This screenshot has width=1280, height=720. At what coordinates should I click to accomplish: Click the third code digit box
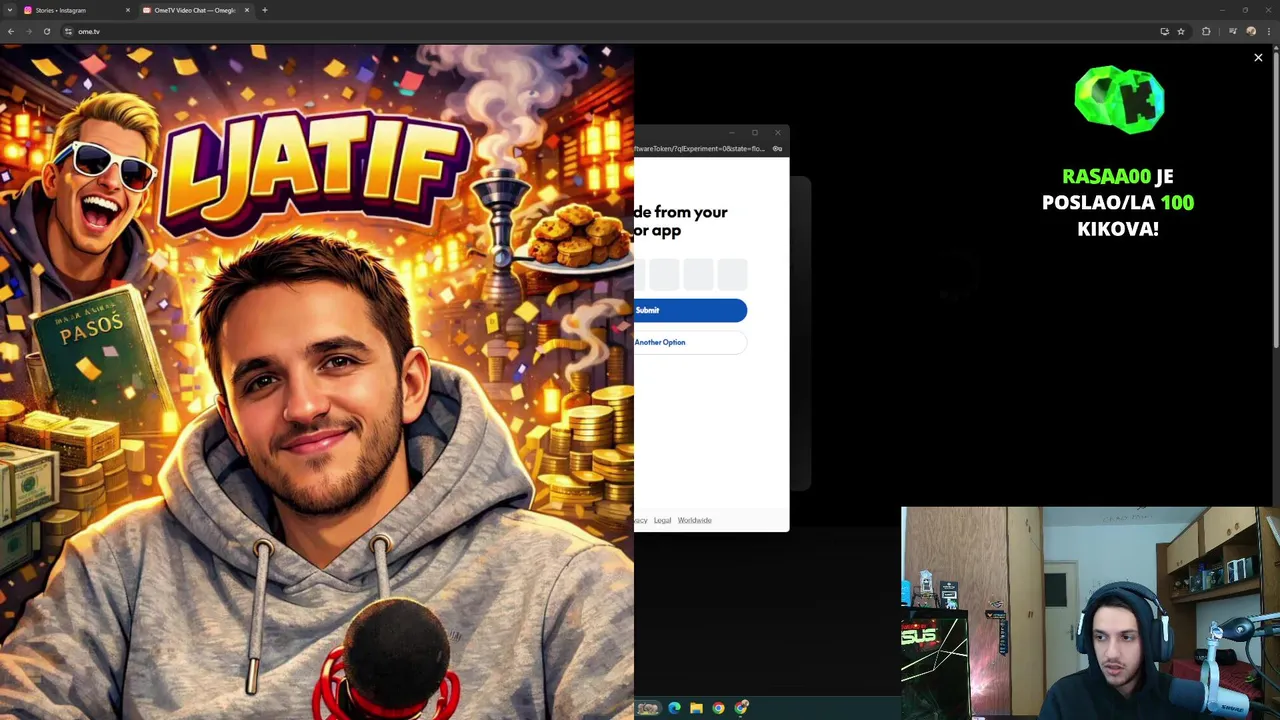click(x=698, y=274)
